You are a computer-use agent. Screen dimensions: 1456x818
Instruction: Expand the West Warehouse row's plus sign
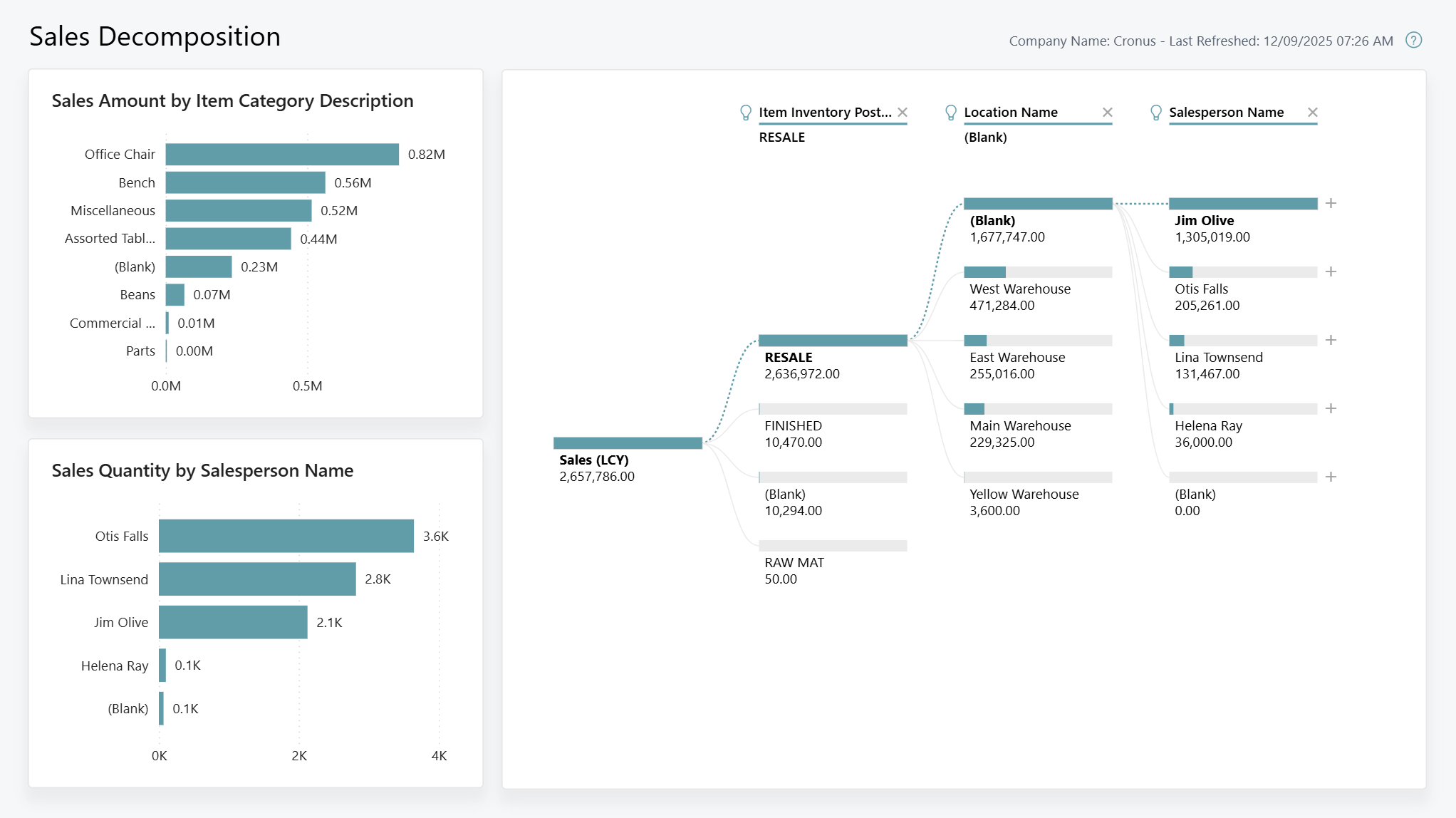click(1331, 271)
